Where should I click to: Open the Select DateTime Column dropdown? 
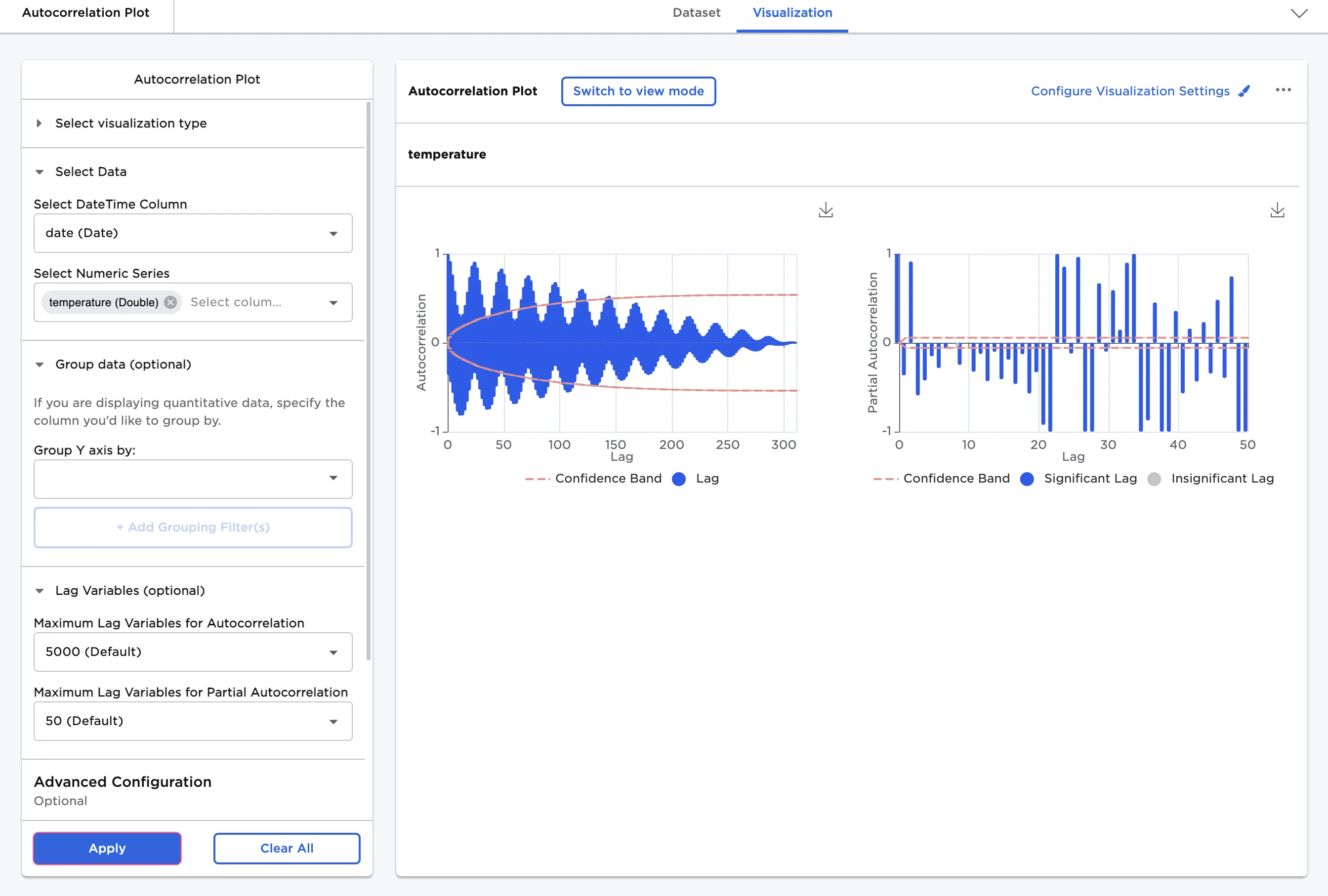click(x=193, y=233)
